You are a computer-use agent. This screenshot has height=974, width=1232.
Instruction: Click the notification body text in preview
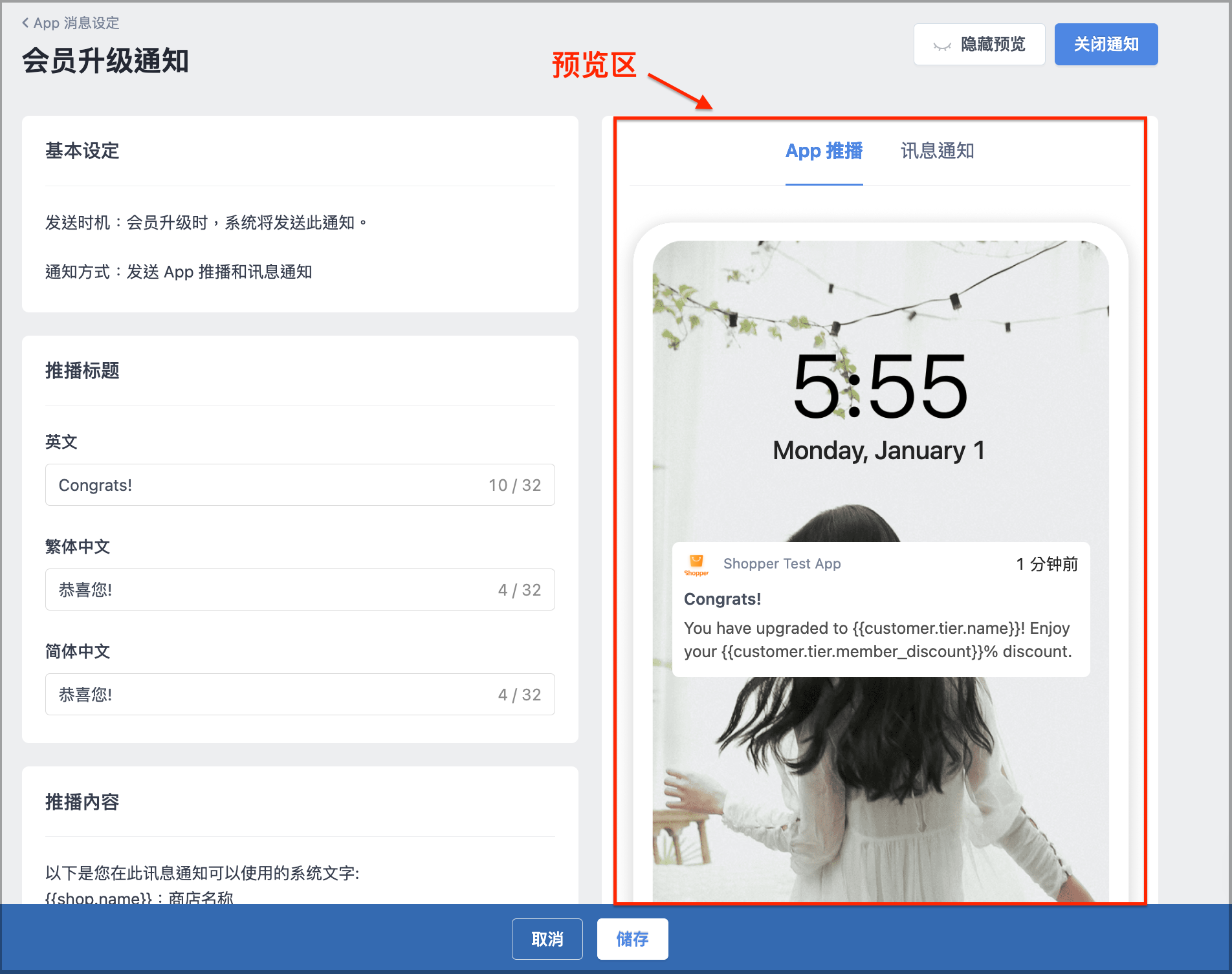(877, 640)
